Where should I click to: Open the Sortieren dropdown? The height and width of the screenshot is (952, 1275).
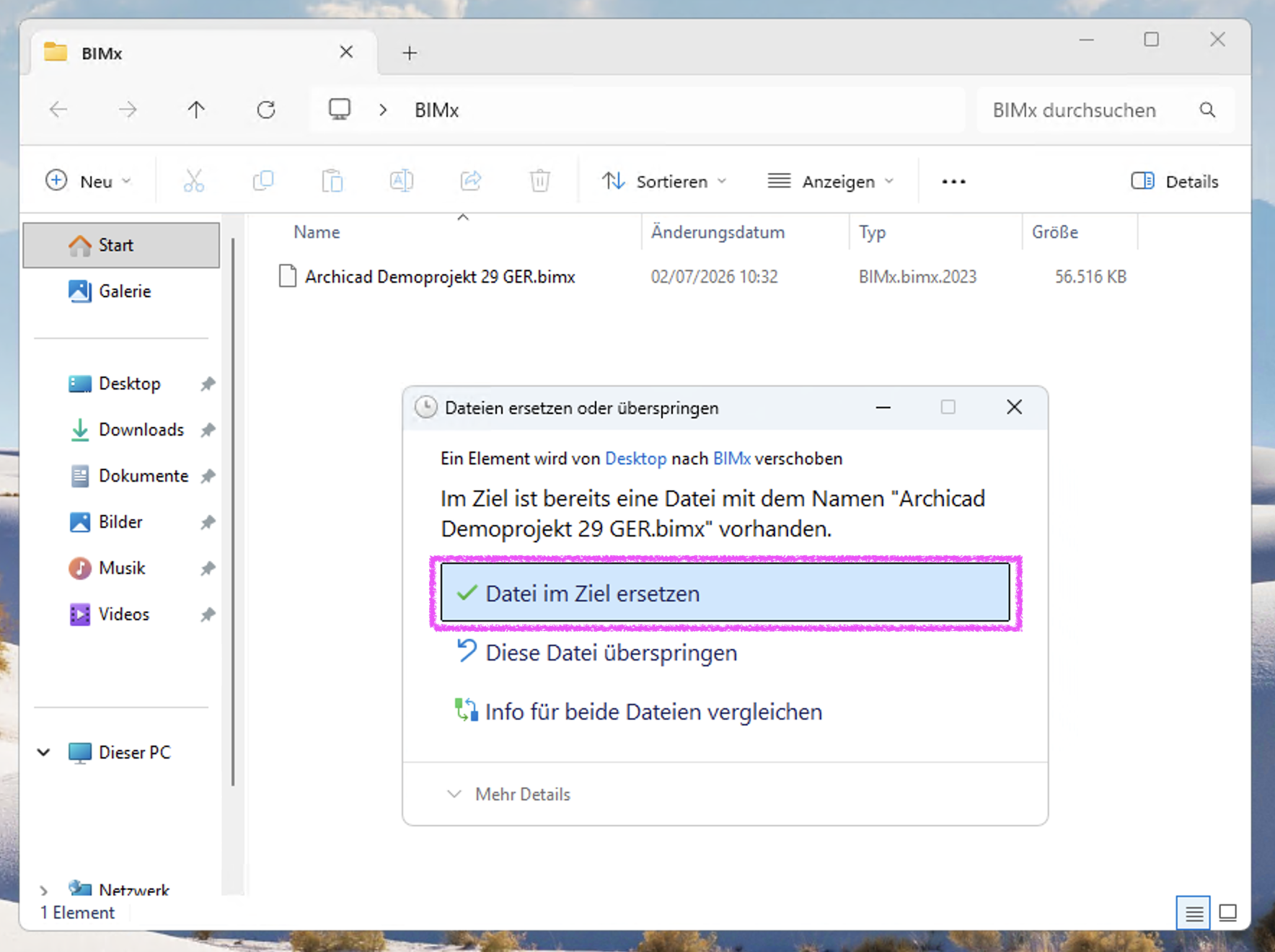tap(664, 181)
